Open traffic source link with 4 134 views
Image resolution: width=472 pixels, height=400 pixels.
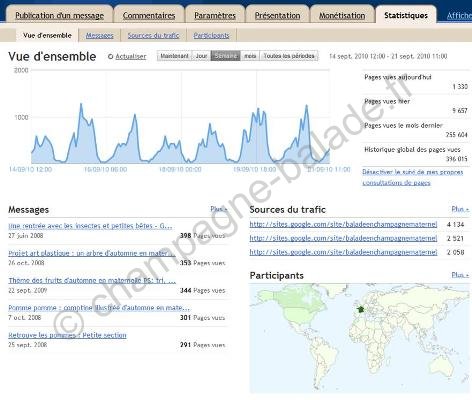point(343,224)
